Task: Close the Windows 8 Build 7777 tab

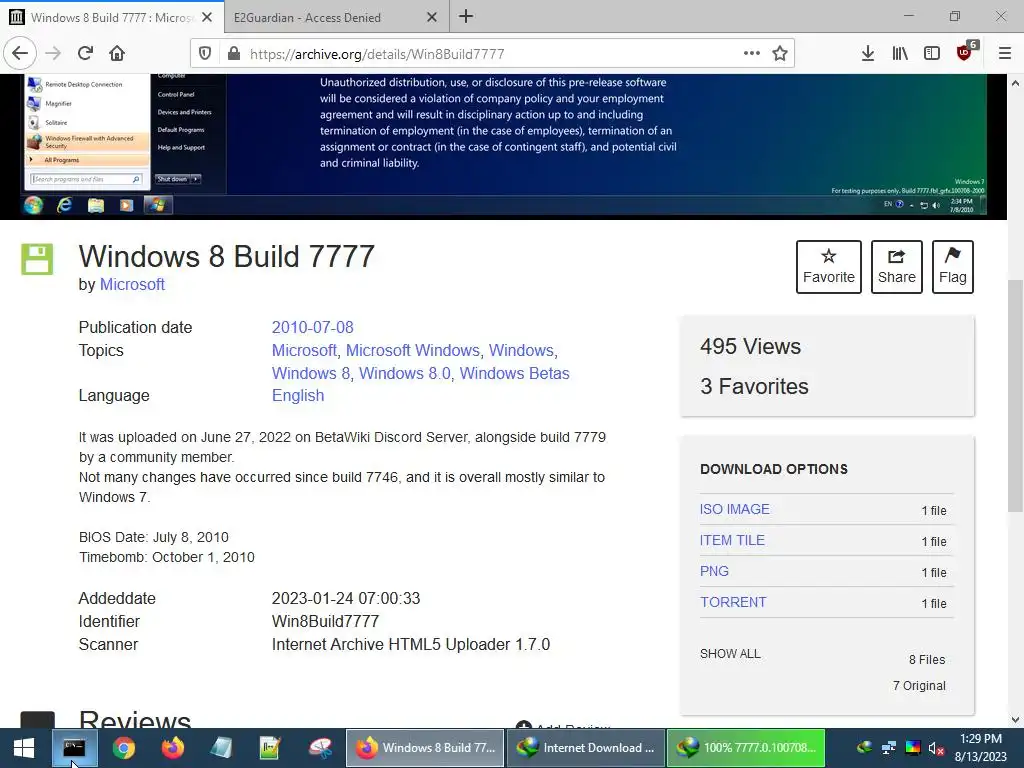Action: [207, 17]
